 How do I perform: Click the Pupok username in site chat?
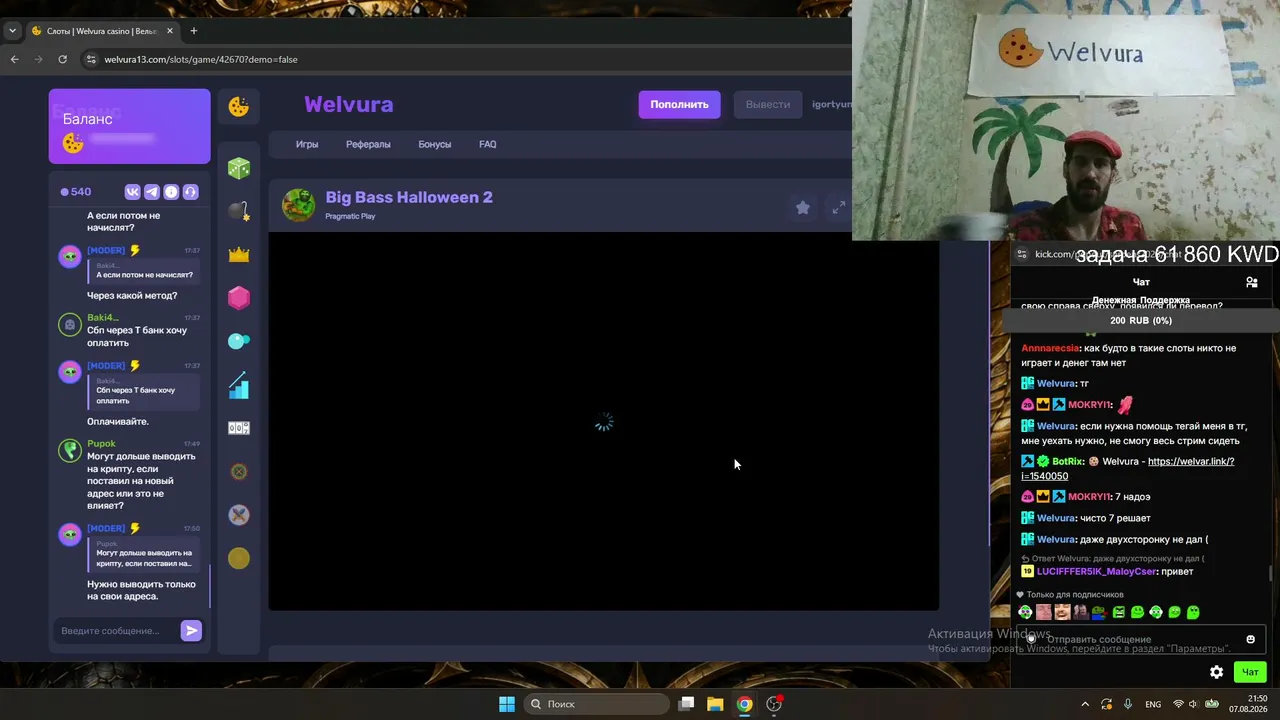[x=101, y=443]
